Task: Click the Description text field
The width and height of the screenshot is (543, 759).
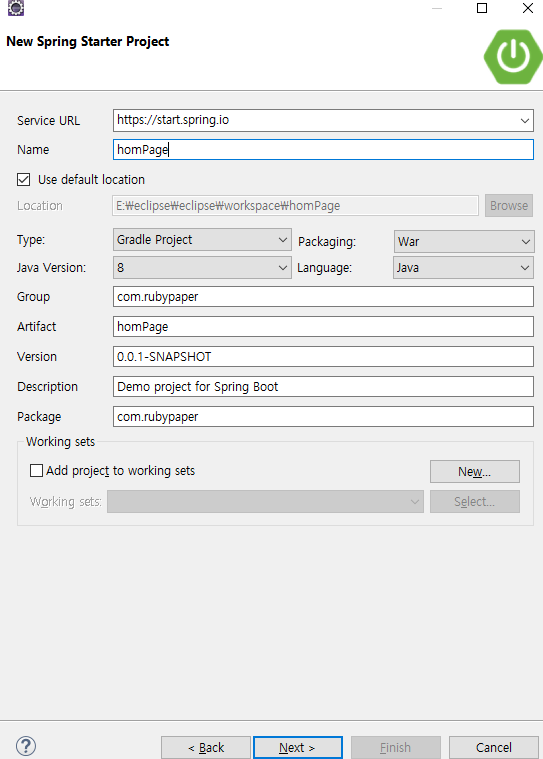Action: click(x=323, y=387)
